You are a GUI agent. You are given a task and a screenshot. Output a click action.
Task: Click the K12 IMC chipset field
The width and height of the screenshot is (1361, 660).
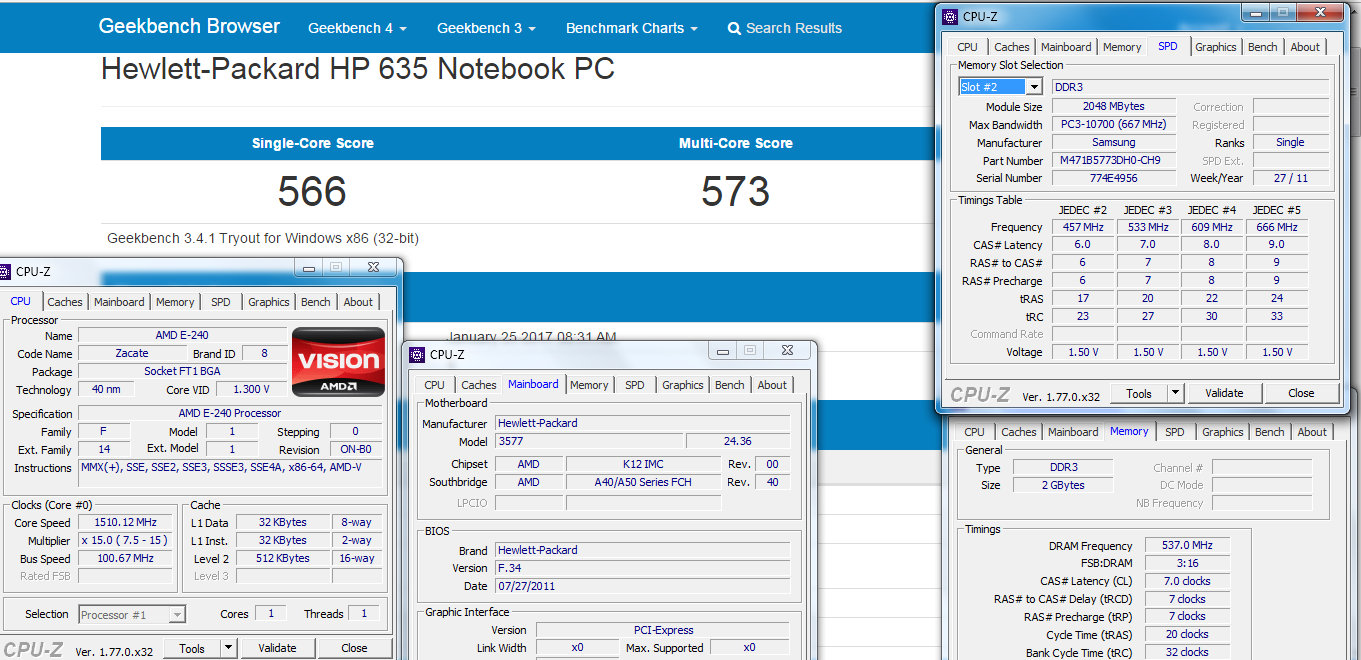[643, 464]
